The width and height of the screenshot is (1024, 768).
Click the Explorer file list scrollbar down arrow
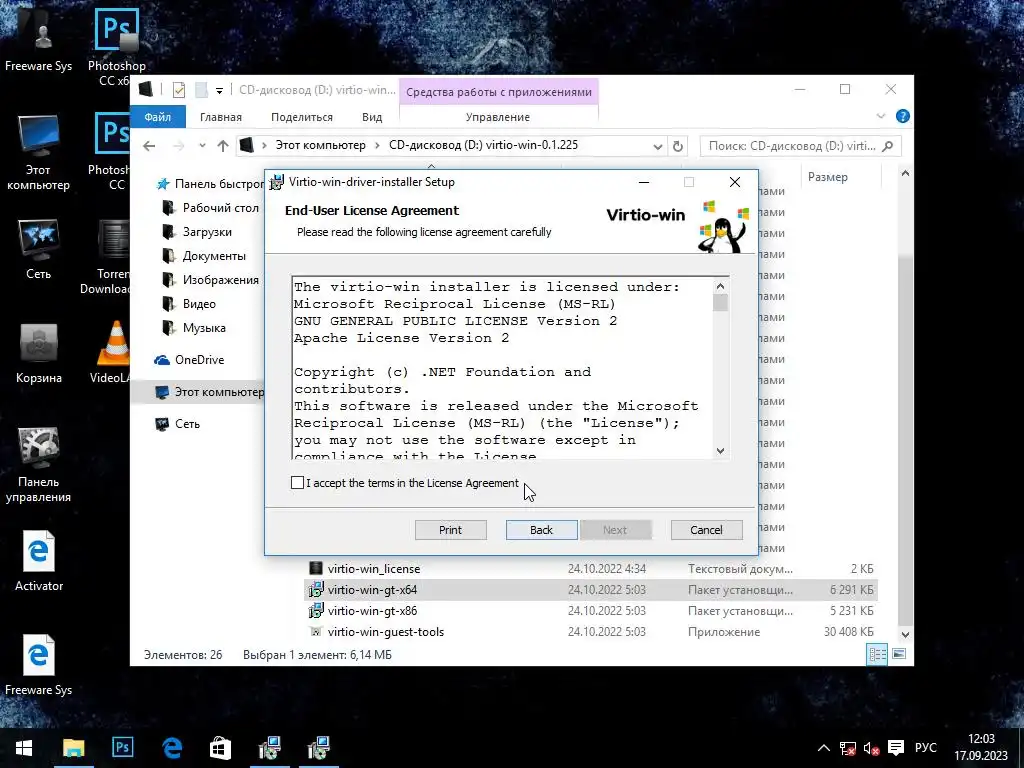pos(905,634)
